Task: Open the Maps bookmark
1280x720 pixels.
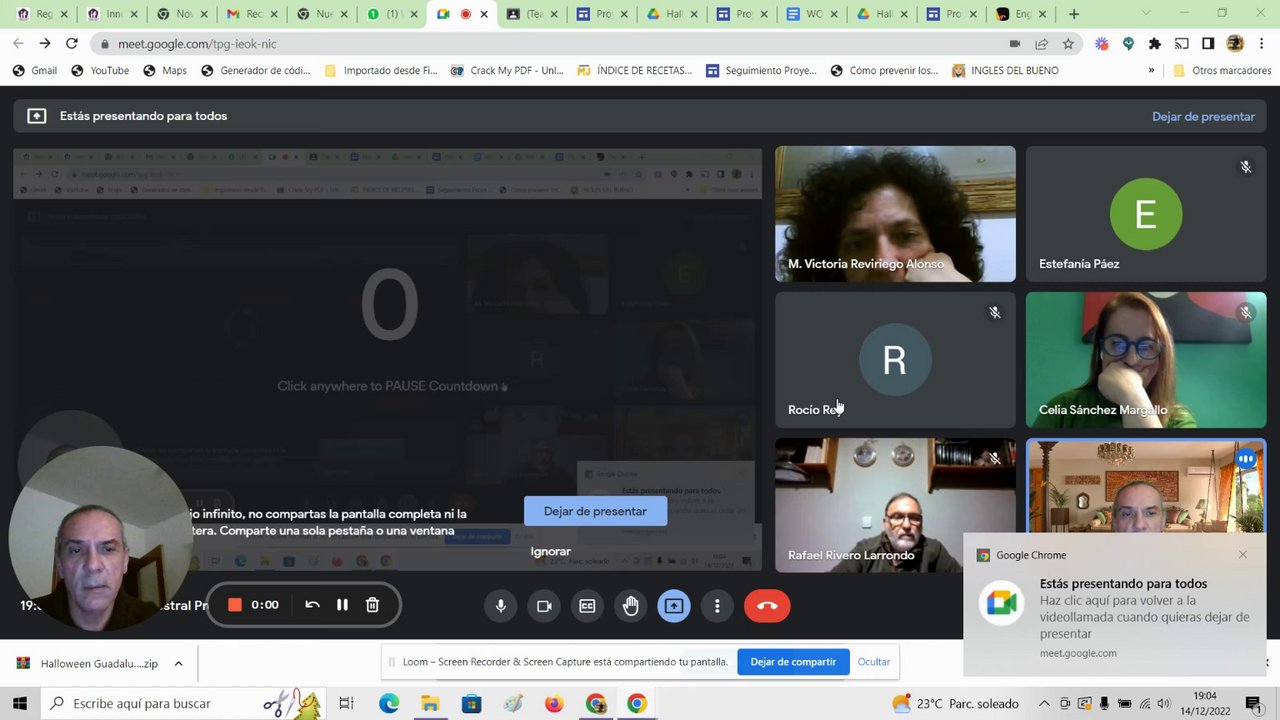Action: click(165, 71)
